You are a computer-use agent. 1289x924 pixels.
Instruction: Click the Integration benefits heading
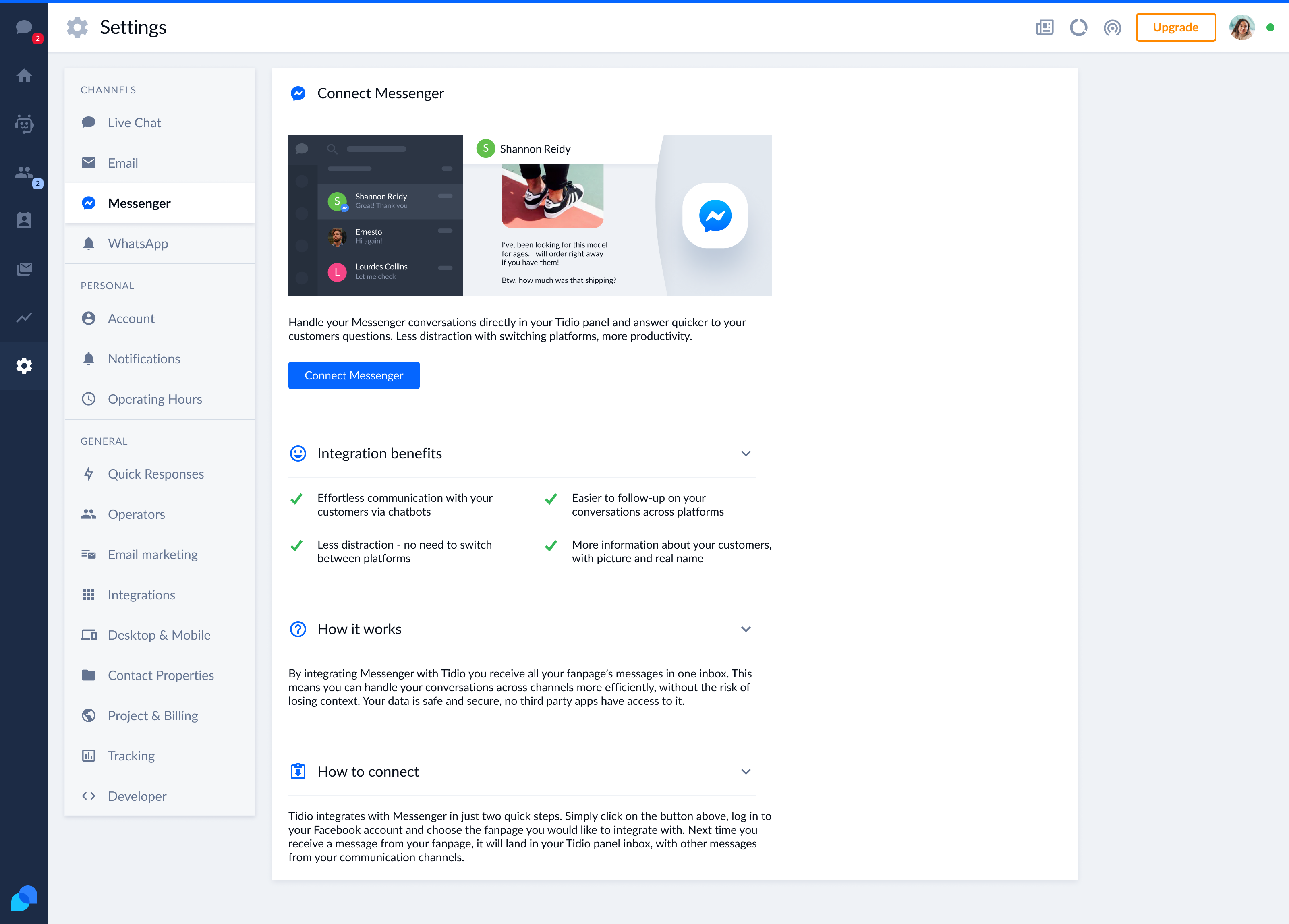click(x=379, y=454)
